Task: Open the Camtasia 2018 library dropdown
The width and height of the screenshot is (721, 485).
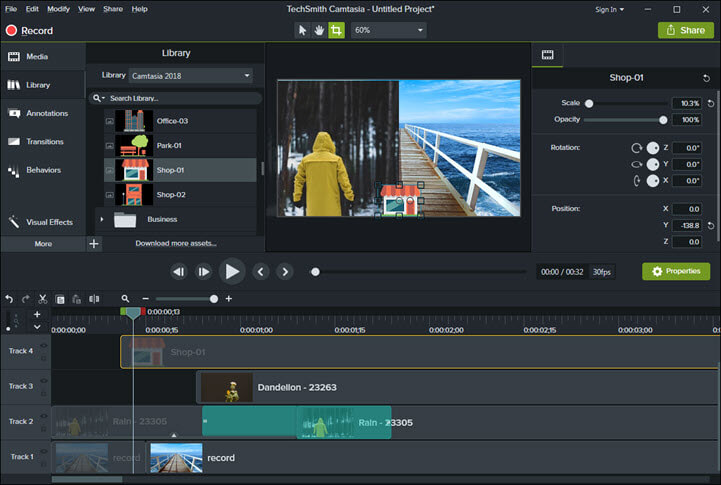Action: [x=190, y=75]
